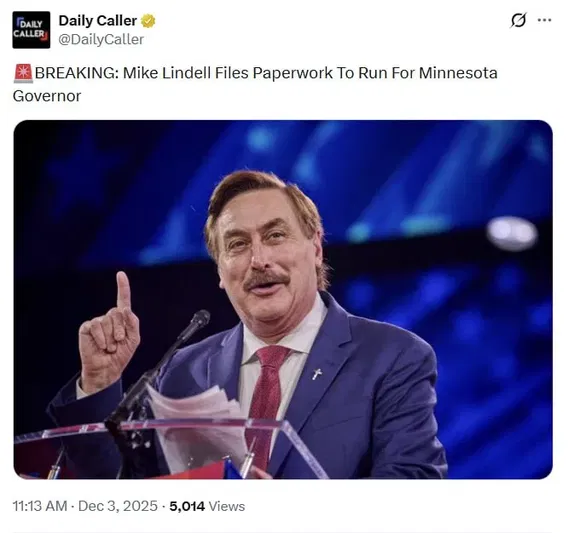Open the three-dot more options menu
Screen dimensions: 568x533
tap(544, 20)
